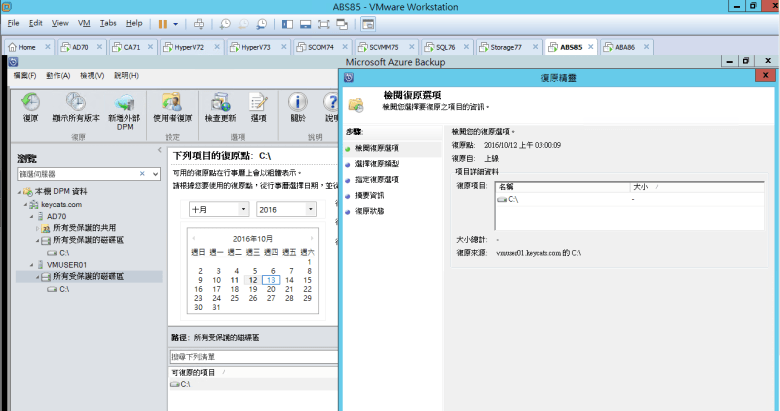Click the 關於 info icon
Viewport: 780px width, 411px height.
tap(297, 105)
